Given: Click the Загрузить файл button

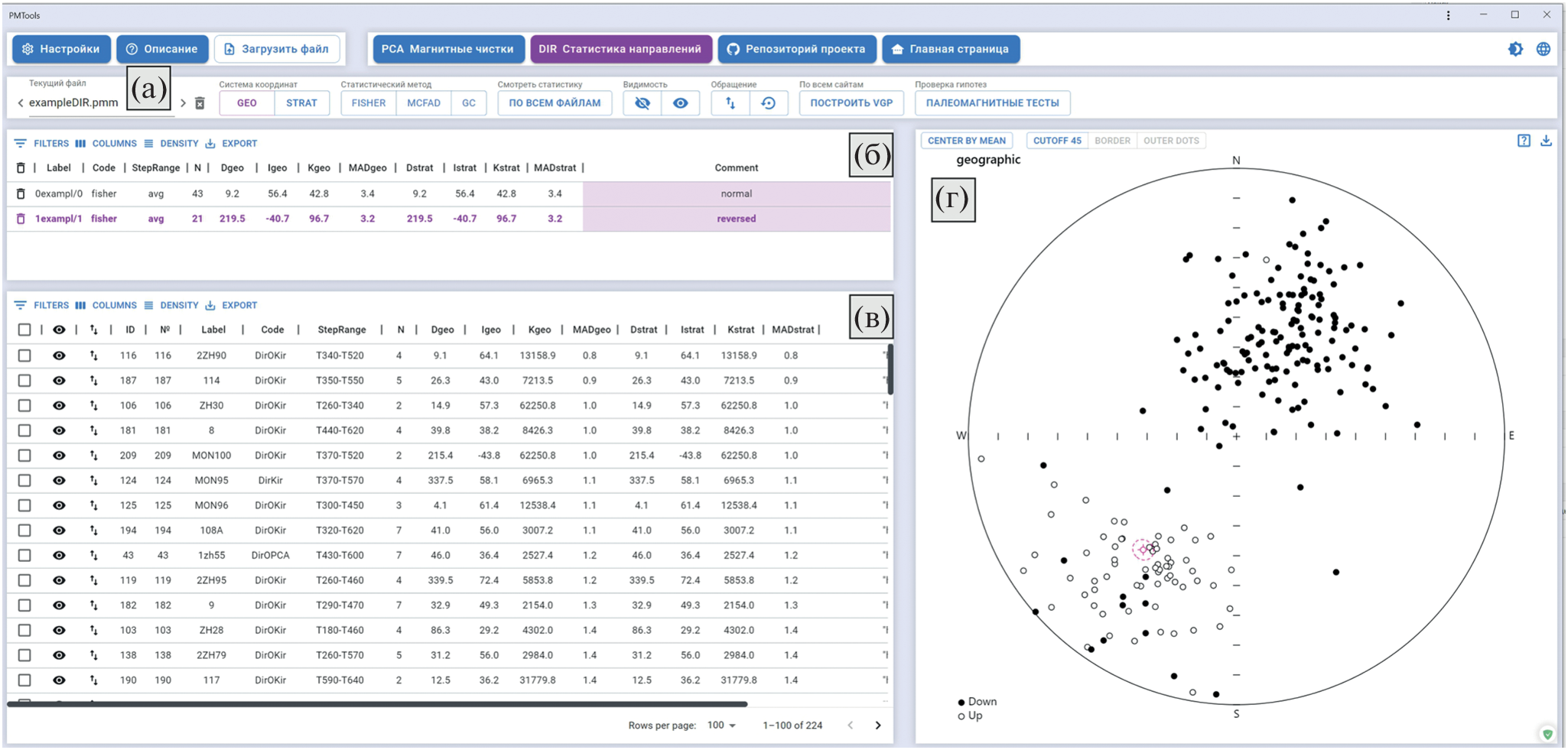Looking at the screenshot, I should (x=277, y=49).
